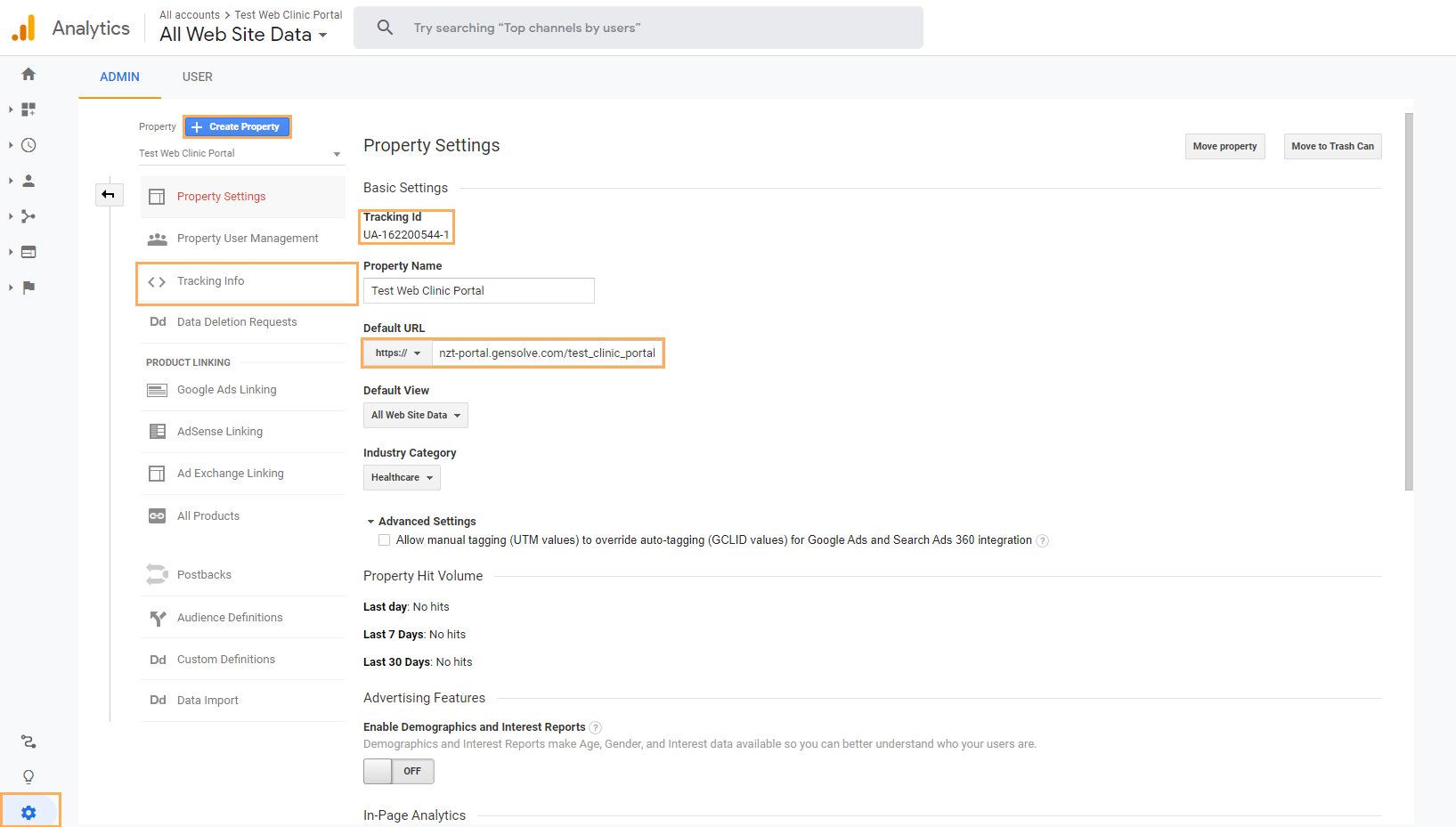The height and width of the screenshot is (827, 1456).
Task: Click the Property User Management people icon
Action: 157,239
